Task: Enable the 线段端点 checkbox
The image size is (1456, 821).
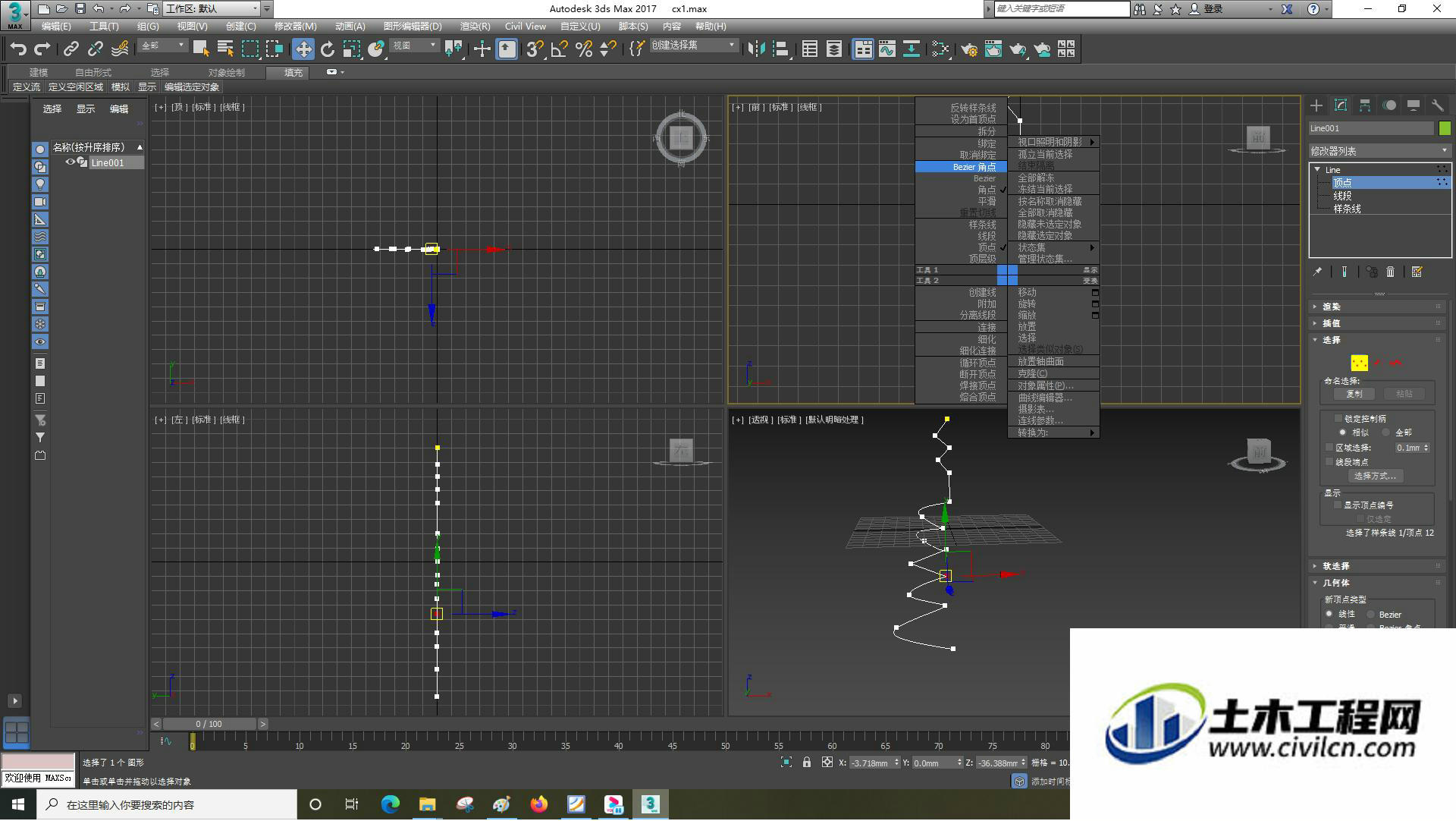Action: coord(1329,461)
